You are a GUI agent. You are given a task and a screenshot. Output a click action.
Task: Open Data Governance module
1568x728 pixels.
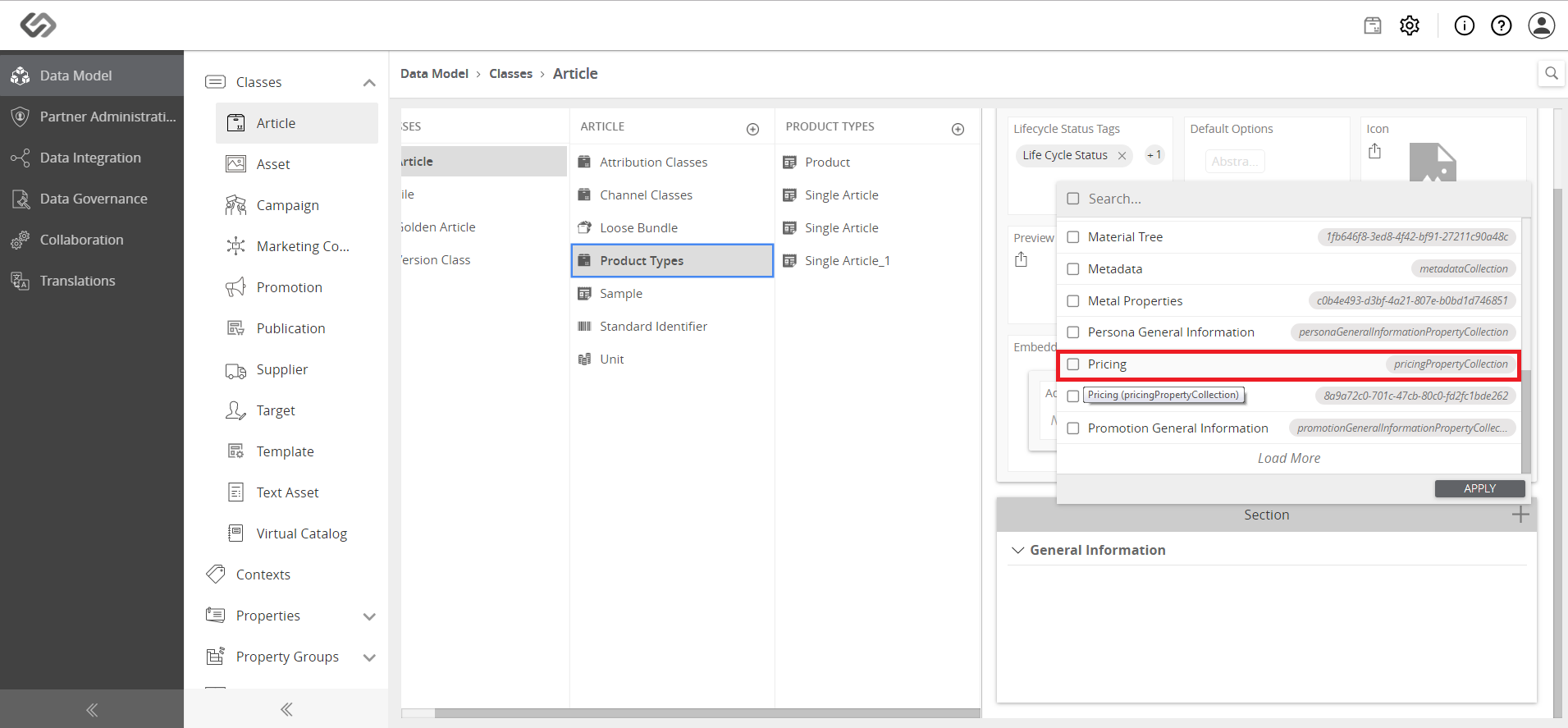click(x=92, y=199)
